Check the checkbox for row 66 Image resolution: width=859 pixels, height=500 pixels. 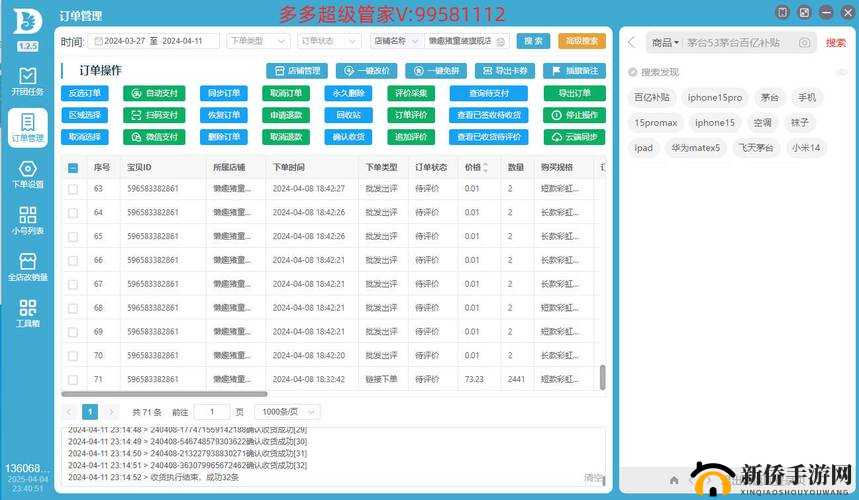[73, 261]
